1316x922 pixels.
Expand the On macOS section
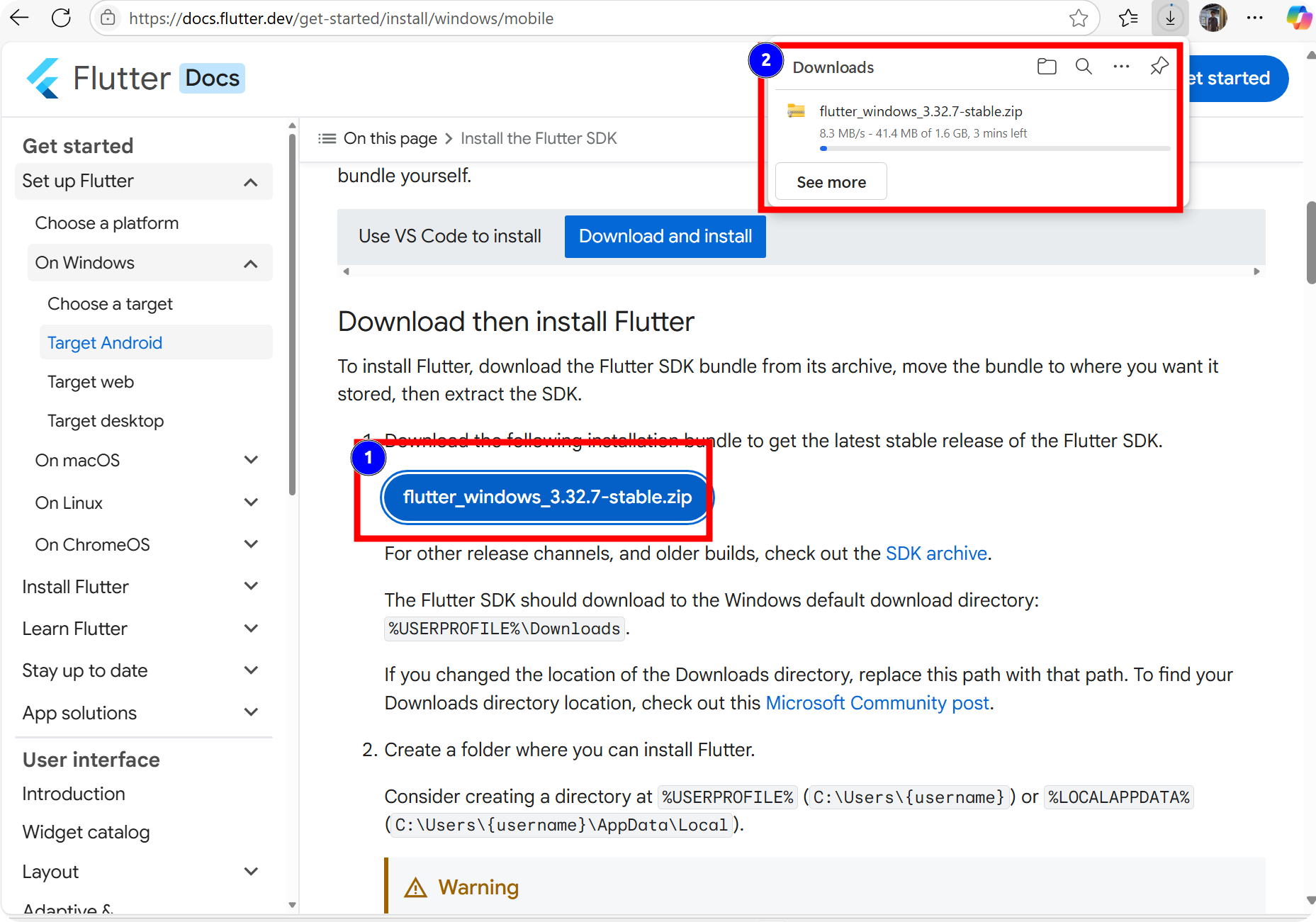pos(251,460)
